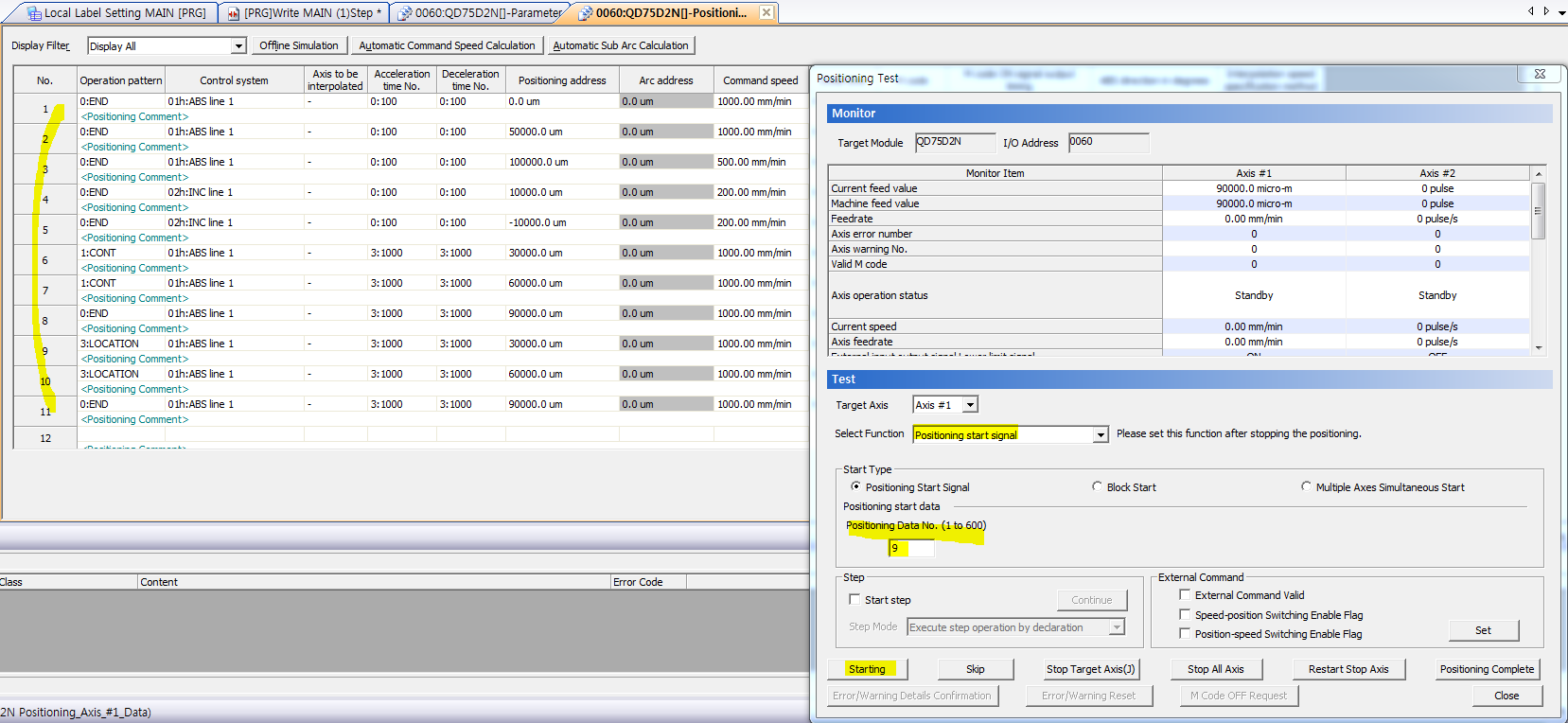Enable External Command Valid checkbox
1568x723 pixels.
(1185, 594)
